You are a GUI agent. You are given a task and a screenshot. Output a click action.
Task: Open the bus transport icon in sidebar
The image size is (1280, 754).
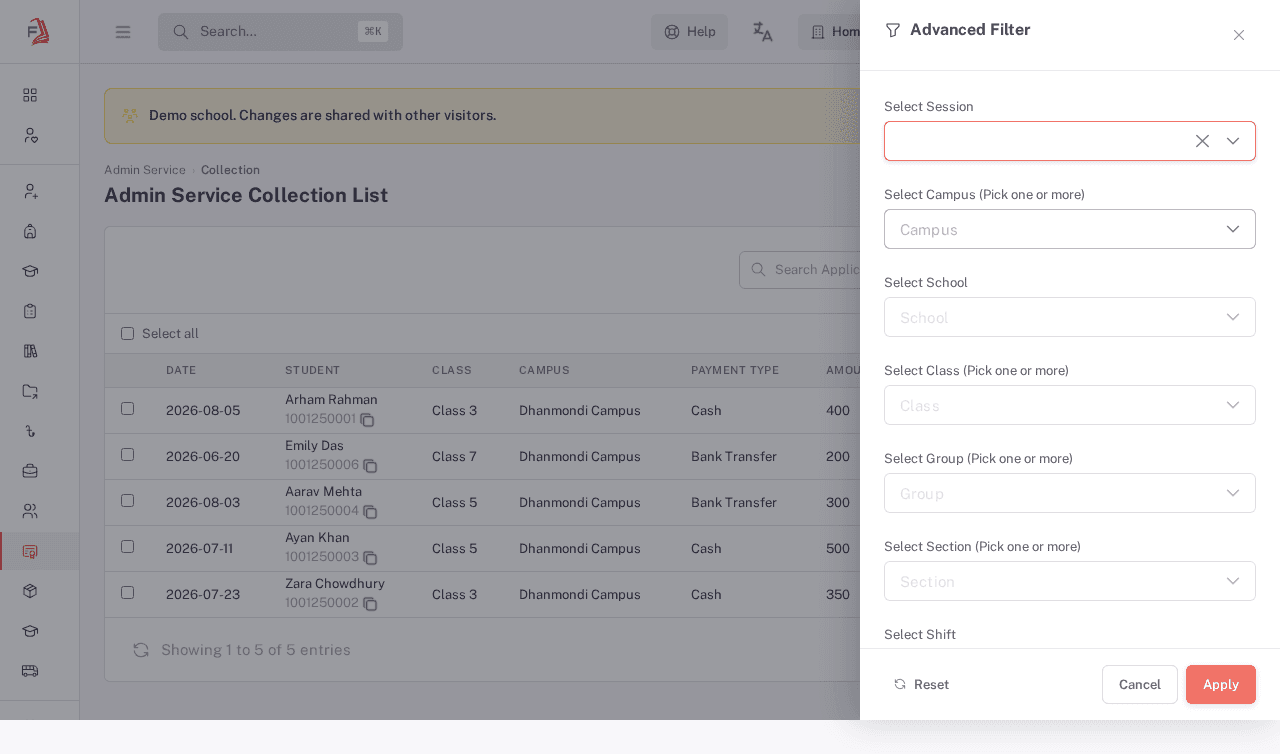(30, 671)
